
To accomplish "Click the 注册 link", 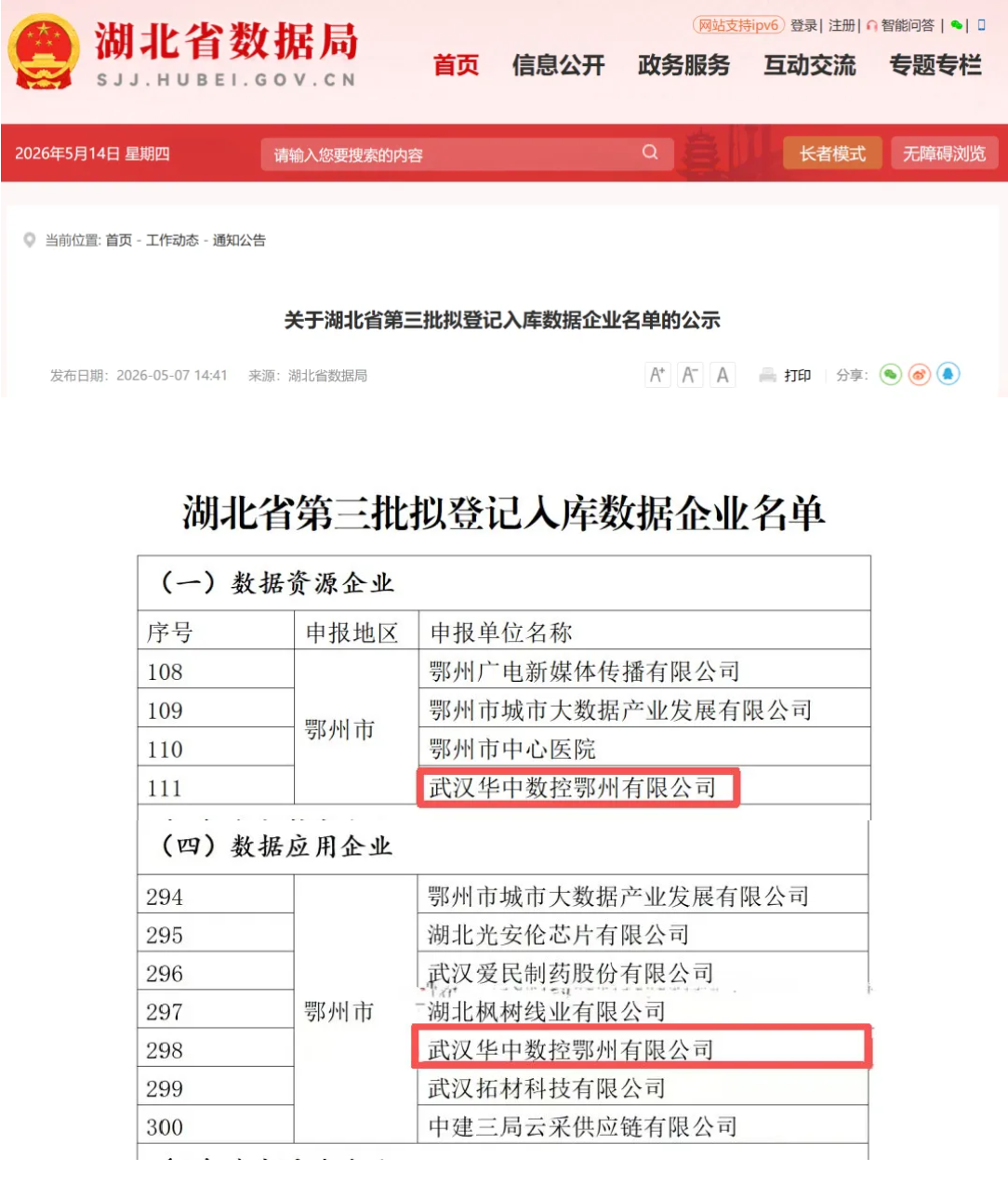I will coord(842,25).
